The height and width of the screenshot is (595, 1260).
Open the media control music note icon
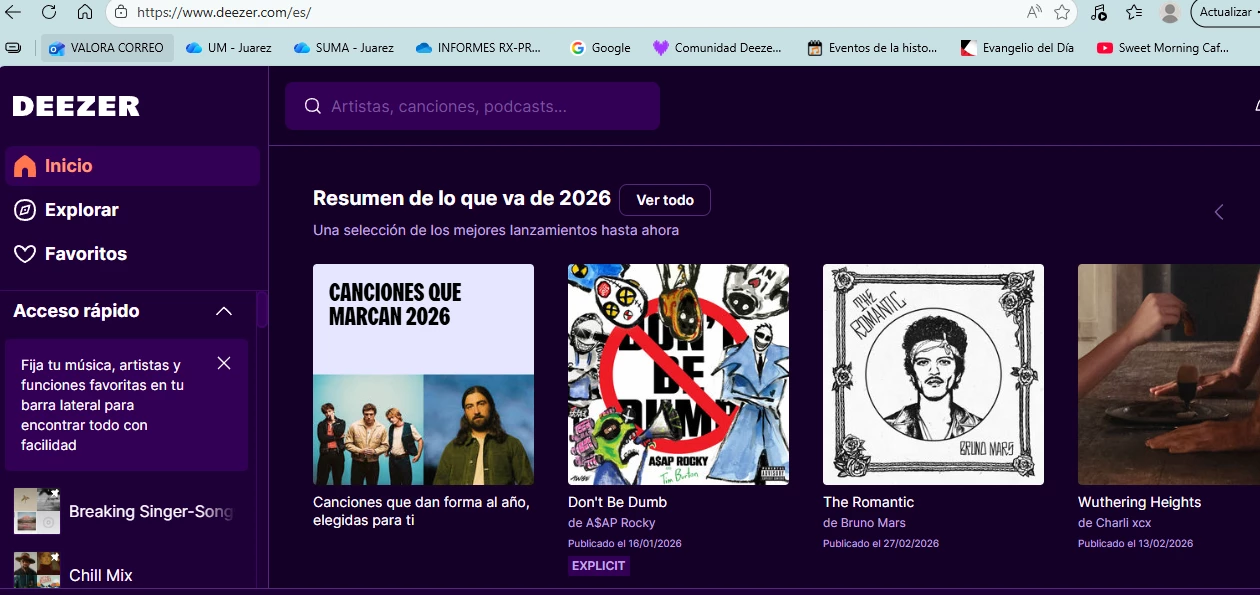(x=1099, y=12)
